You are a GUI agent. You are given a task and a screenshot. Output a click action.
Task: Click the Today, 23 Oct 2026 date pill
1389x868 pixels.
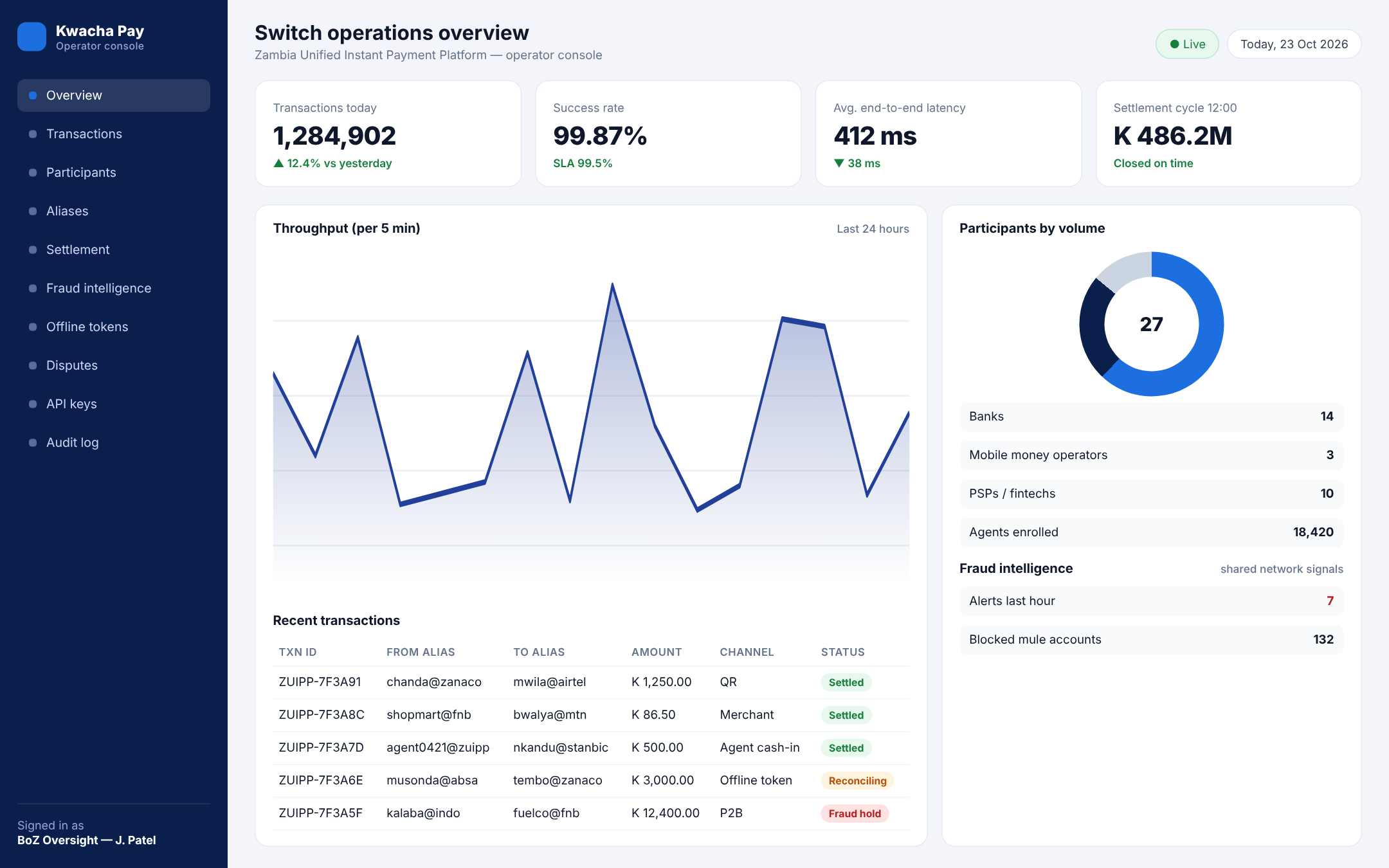coord(1294,44)
